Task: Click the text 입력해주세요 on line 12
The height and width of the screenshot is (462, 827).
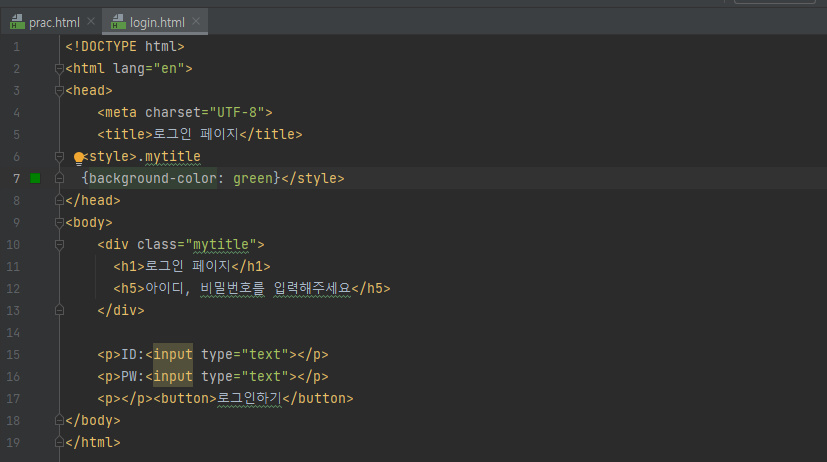Action: click(x=312, y=288)
